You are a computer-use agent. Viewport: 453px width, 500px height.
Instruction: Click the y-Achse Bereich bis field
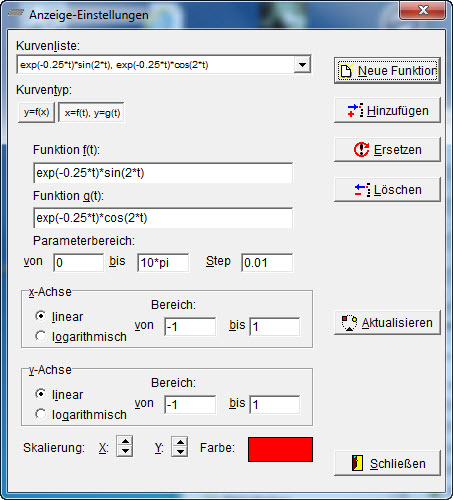coord(275,405)
